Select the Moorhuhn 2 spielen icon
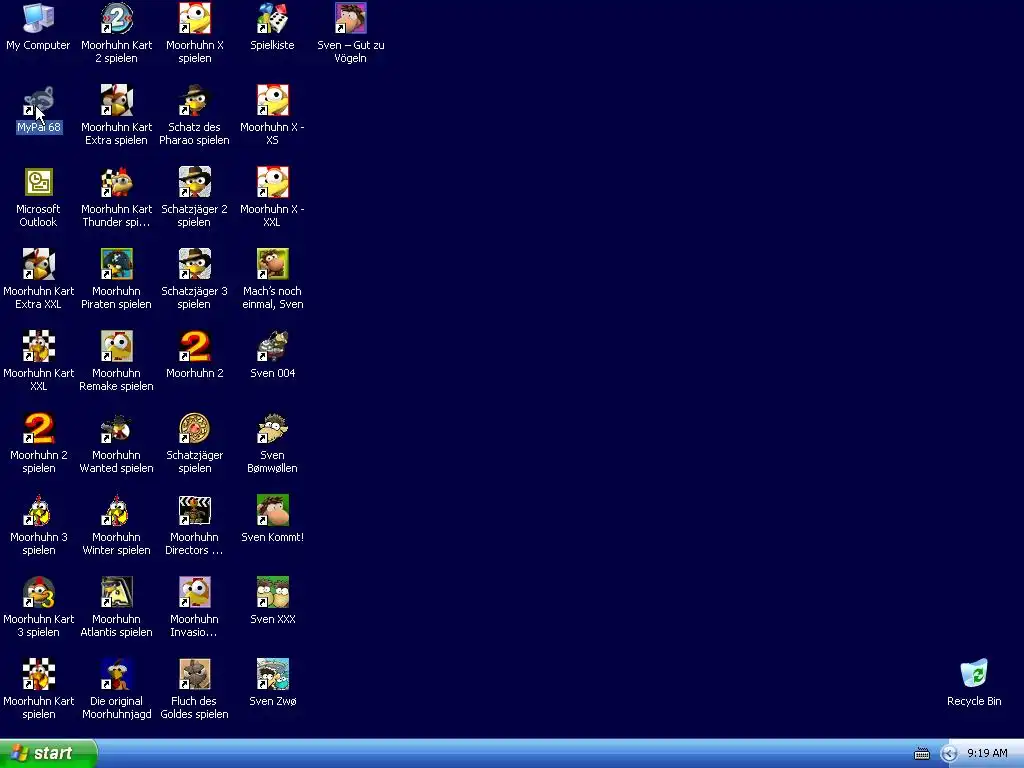The image size is (1024, 768). 39,428
